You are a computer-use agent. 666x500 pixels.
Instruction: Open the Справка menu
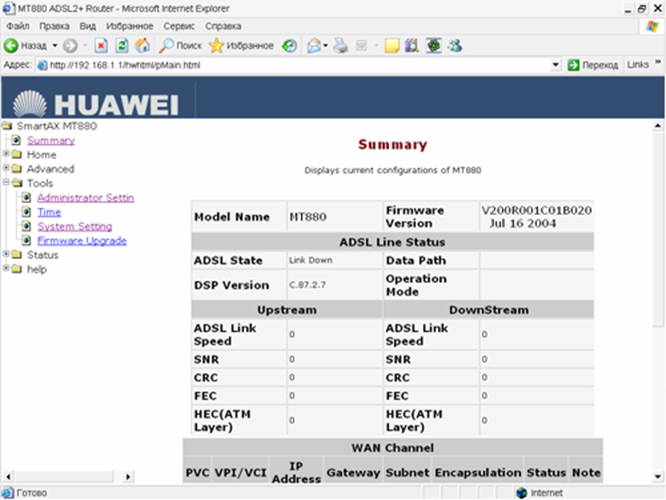223,26
